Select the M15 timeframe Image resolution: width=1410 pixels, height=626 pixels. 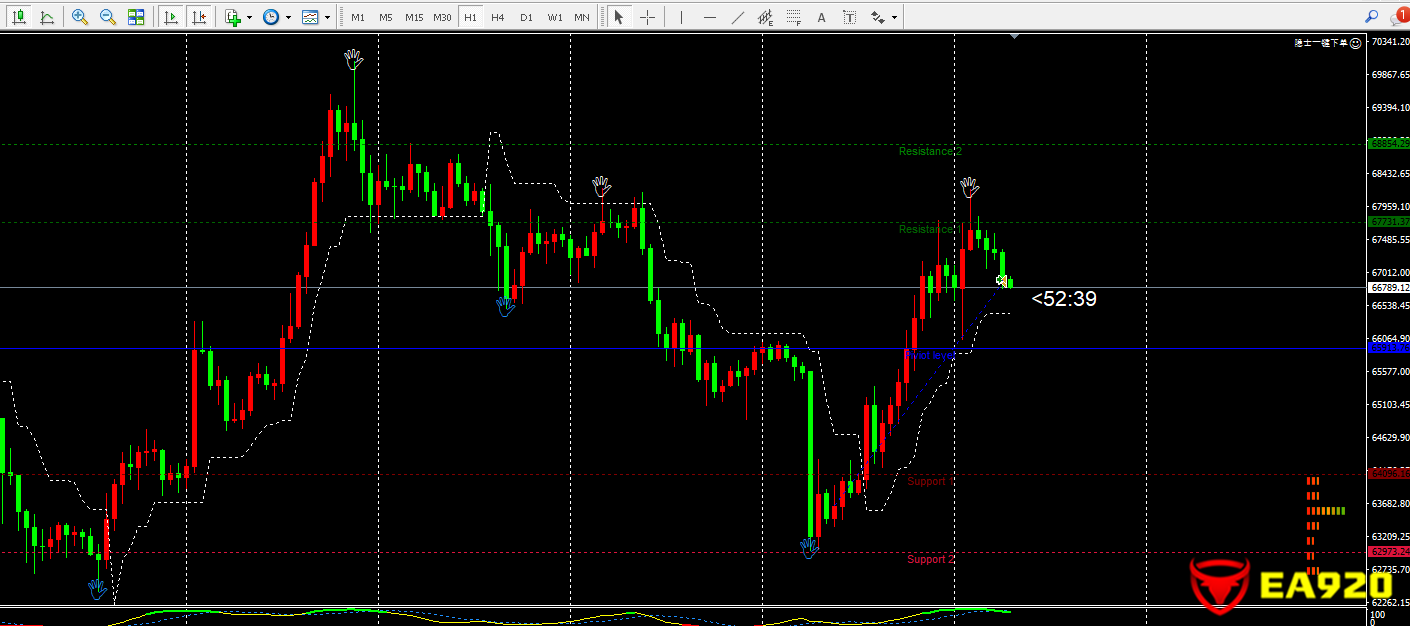coord(414,17)
